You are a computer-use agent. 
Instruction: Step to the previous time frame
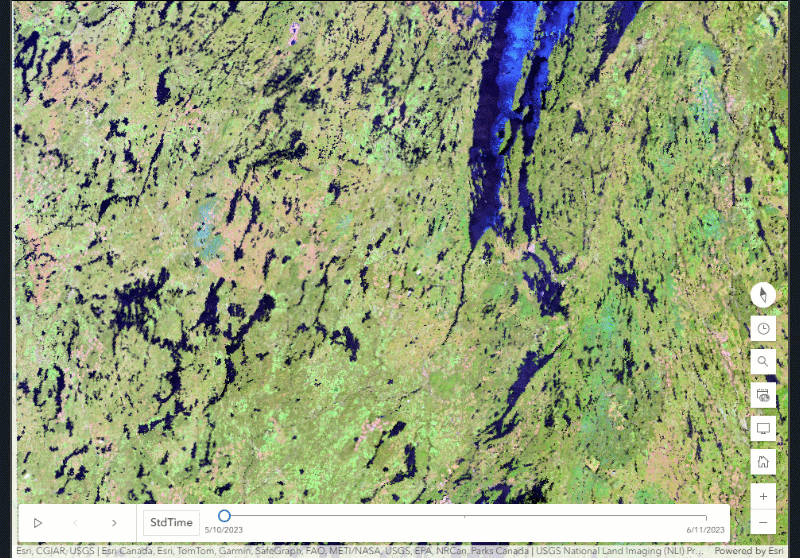(76, 523)
